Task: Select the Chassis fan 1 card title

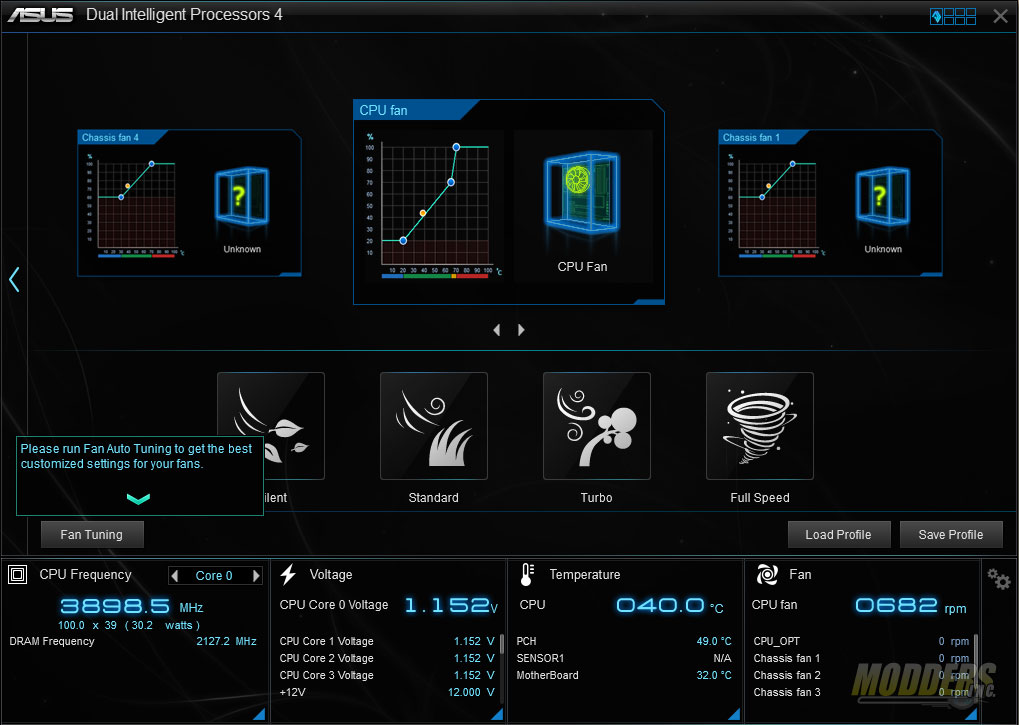Action: 751,138
